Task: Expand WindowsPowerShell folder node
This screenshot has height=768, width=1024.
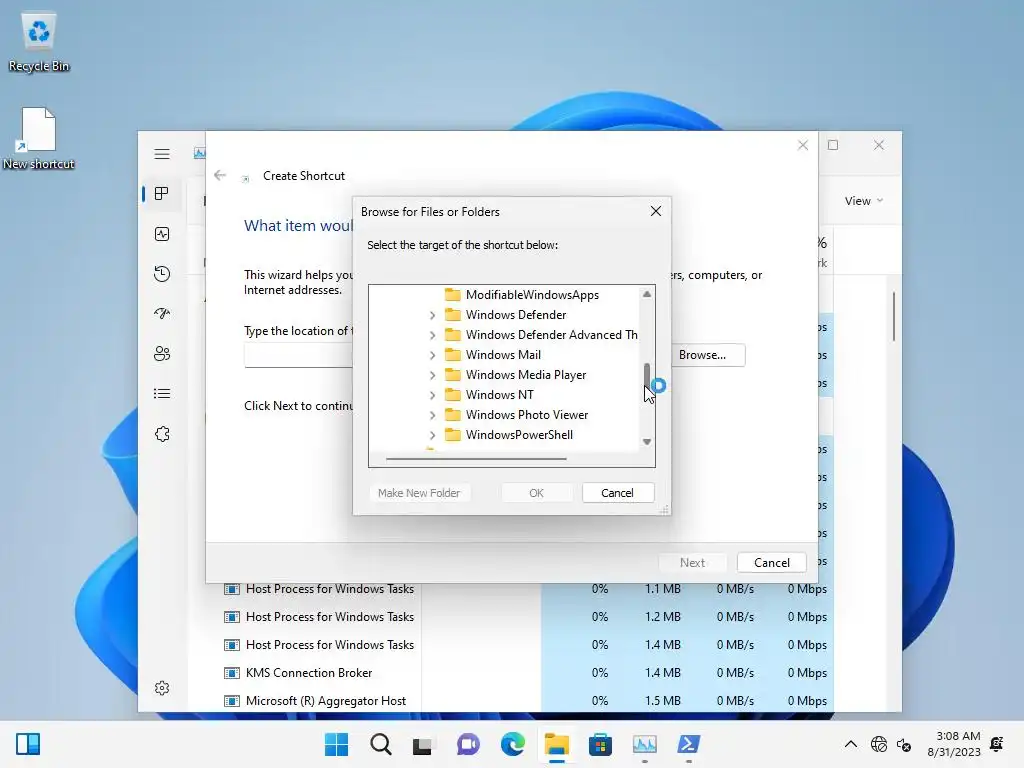Action: 432,435
